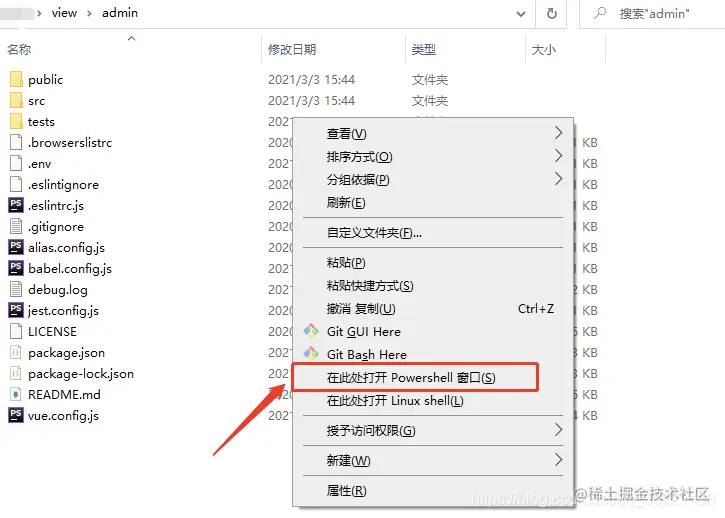Choose 撤消 复制(U) menu entry

tap(433, 308)
